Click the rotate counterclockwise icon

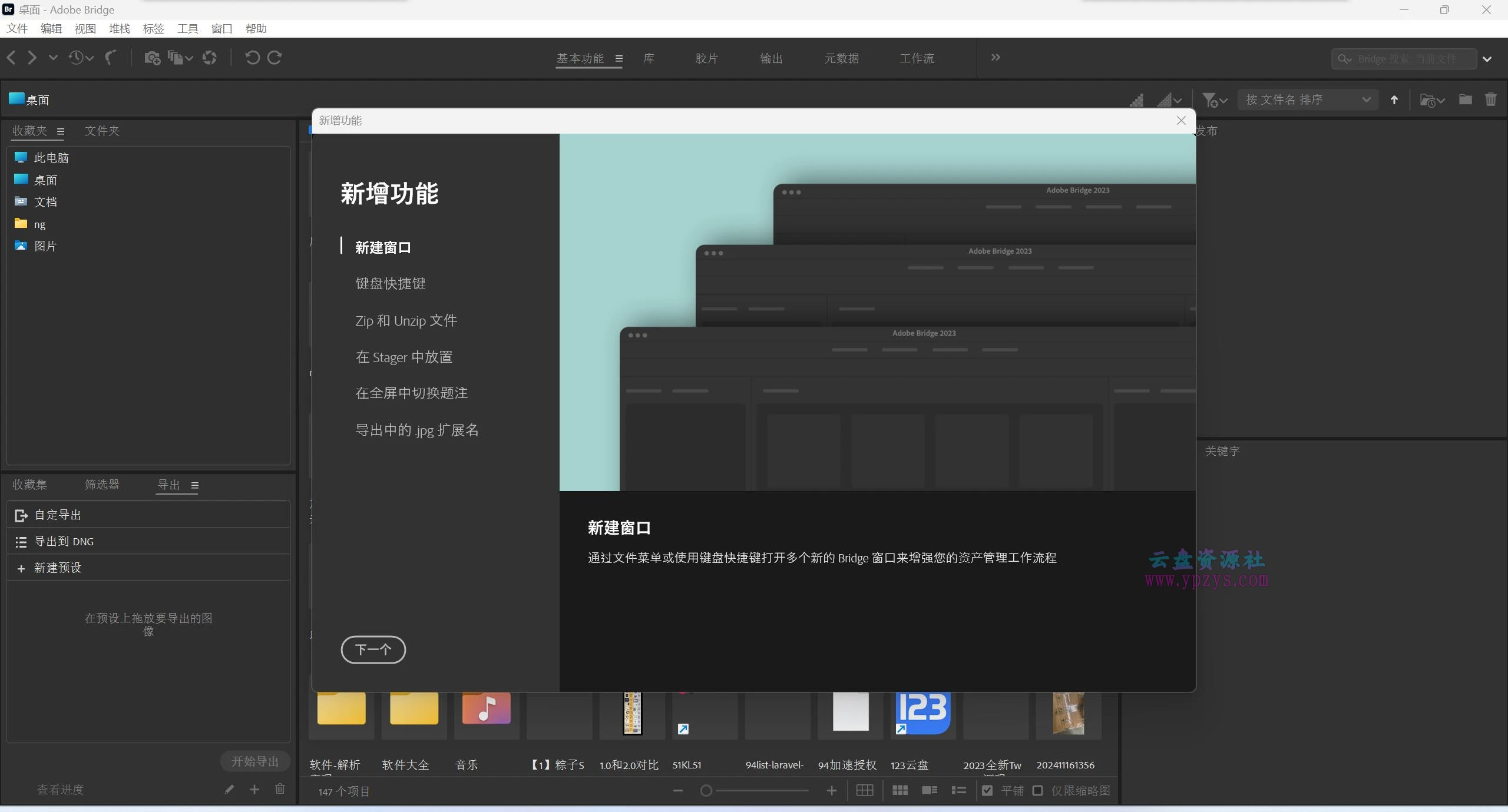coord(252,57)
